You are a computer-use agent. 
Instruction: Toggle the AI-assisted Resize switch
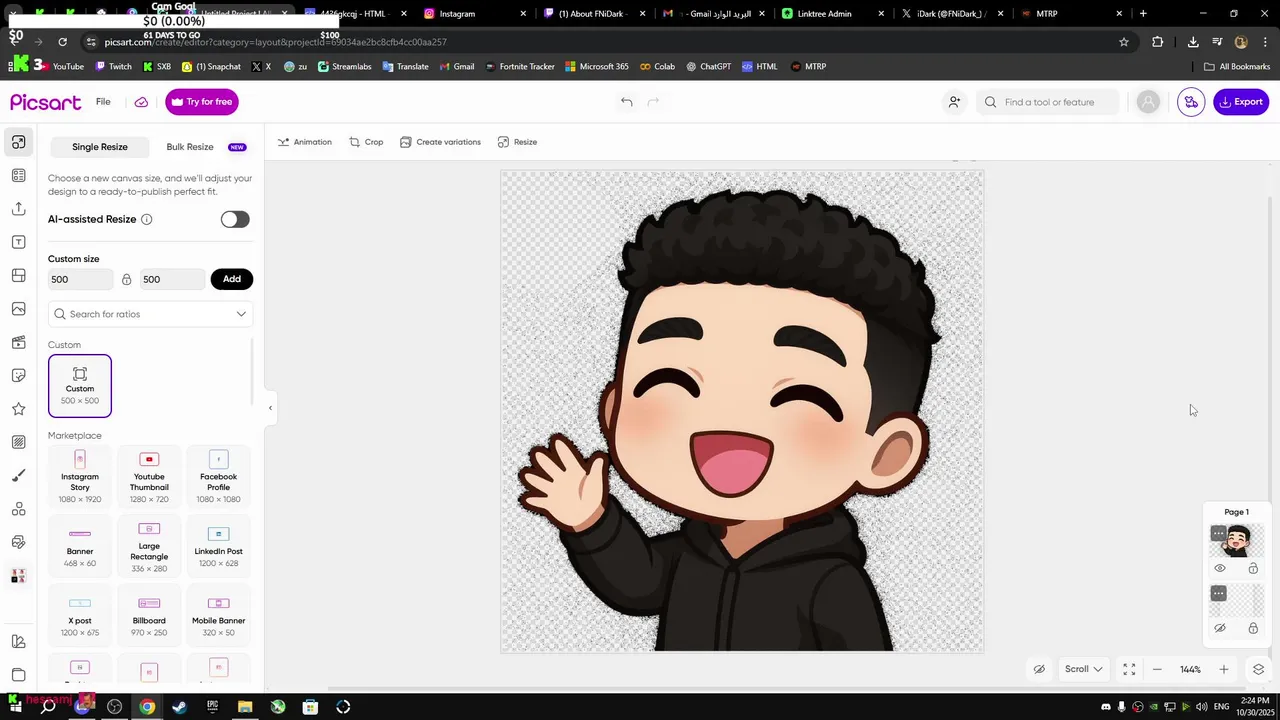(235, 219)
